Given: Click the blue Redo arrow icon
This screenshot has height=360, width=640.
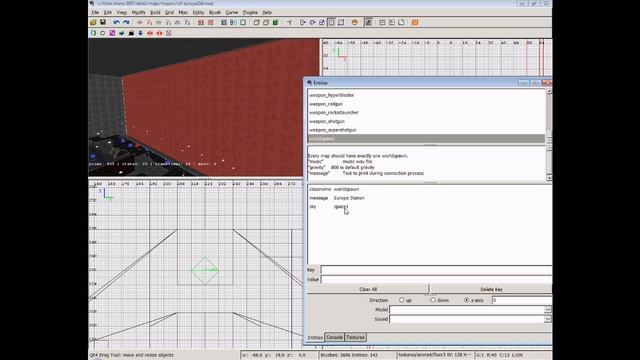Looking at the screenshot, I should [126, 22].
